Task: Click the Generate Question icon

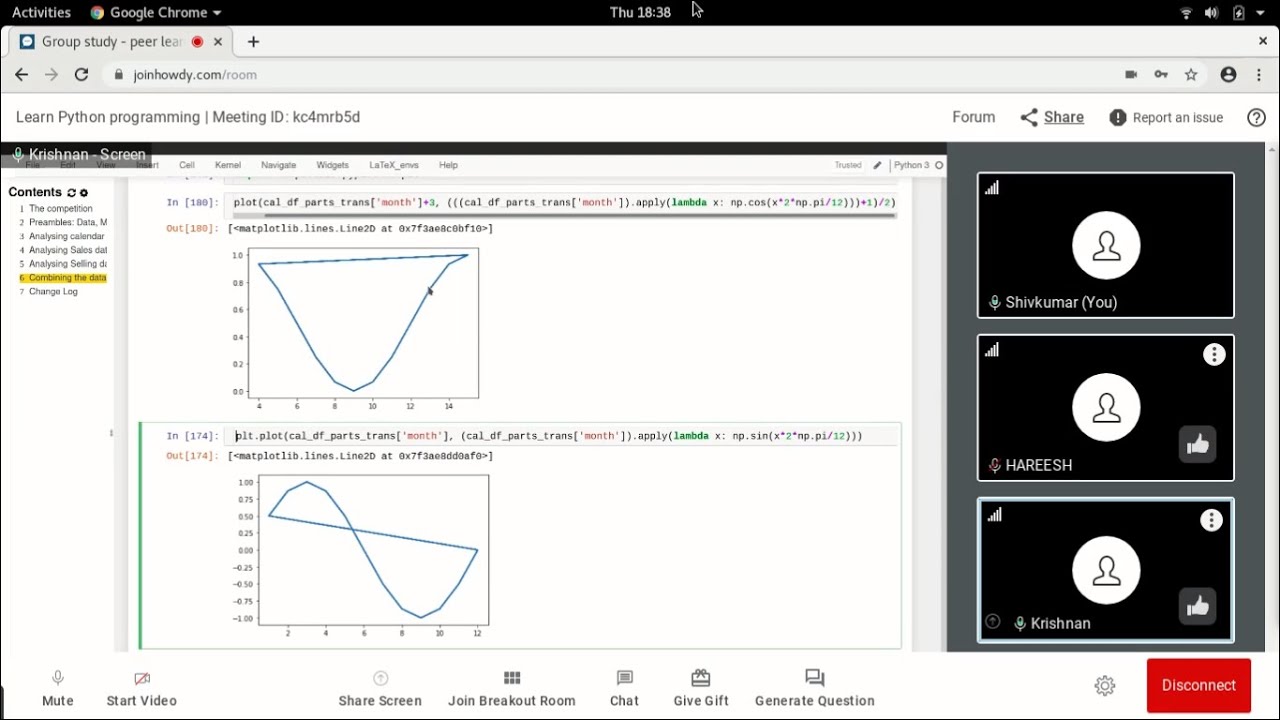Action: pyautogui.click(x=814, y=678)
